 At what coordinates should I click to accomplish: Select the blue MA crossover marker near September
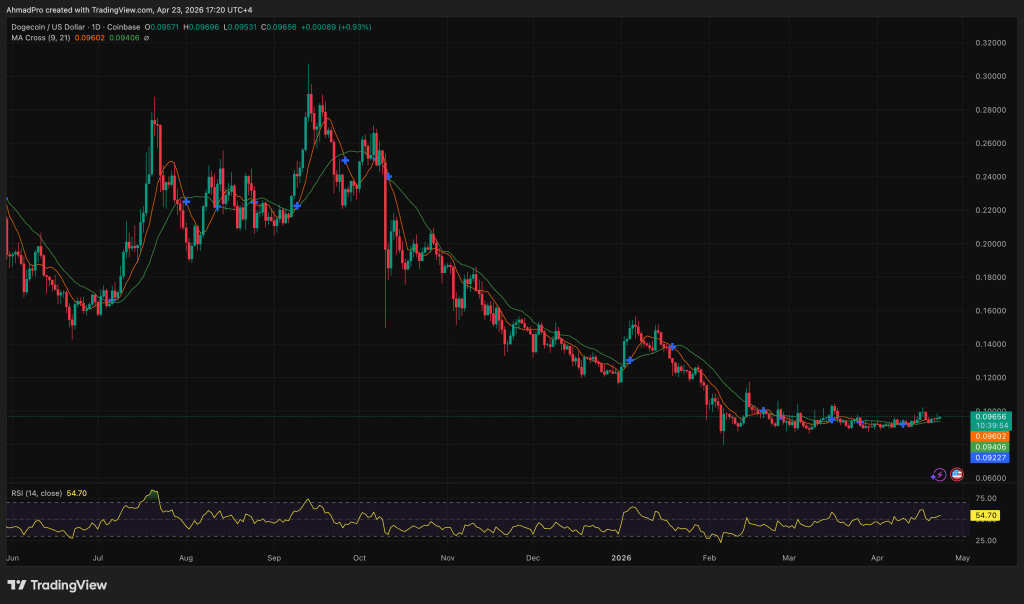pyautogui.click(x=297, y=206)
